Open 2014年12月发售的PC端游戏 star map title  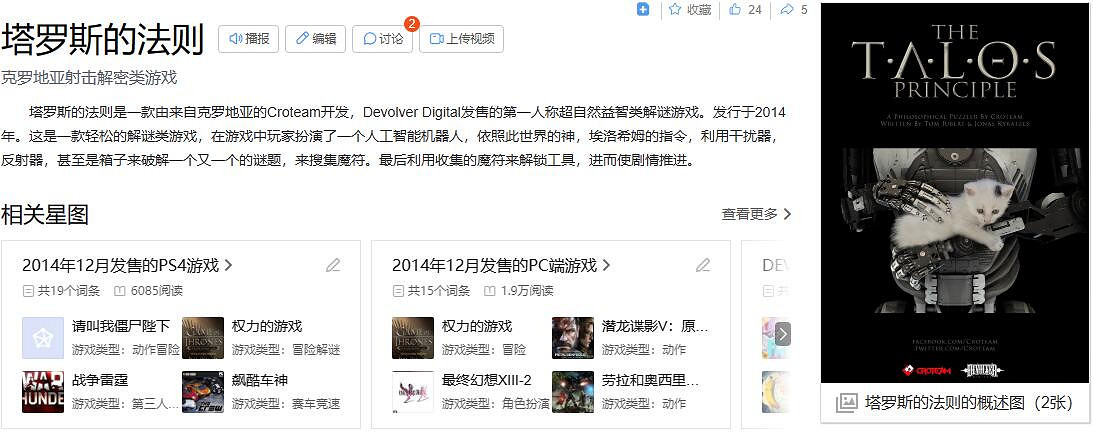point(494,265)
